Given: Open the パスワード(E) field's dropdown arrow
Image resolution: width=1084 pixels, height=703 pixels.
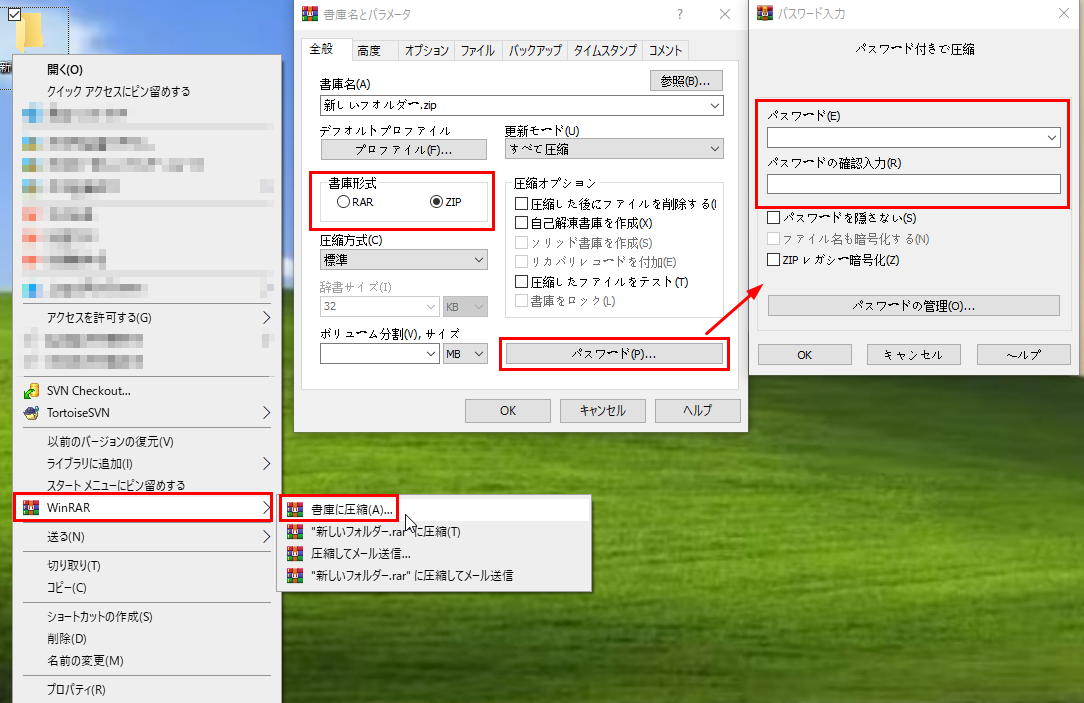Looking at the screenshot, I should (x=1052, y=138).
